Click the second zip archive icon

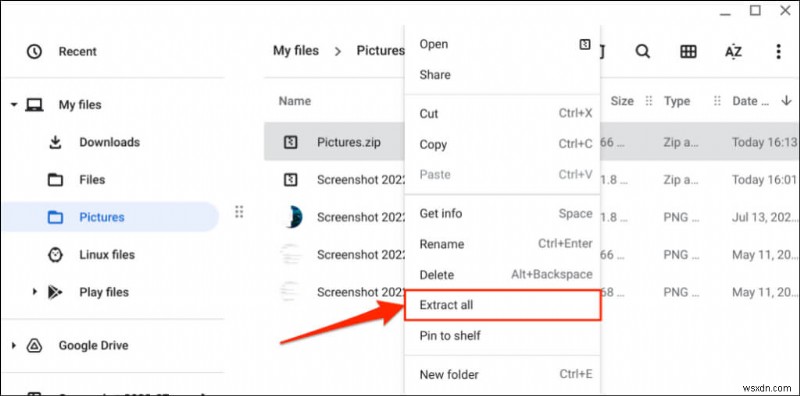pyautogui.click(x=290, y=180)
